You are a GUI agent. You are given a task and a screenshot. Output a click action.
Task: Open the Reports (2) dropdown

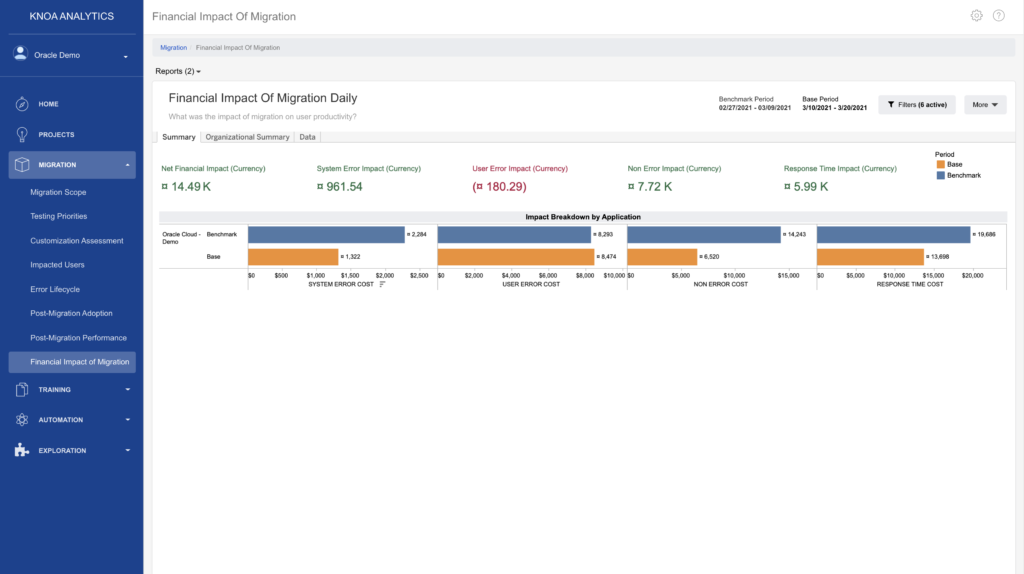tap(178, 71)
